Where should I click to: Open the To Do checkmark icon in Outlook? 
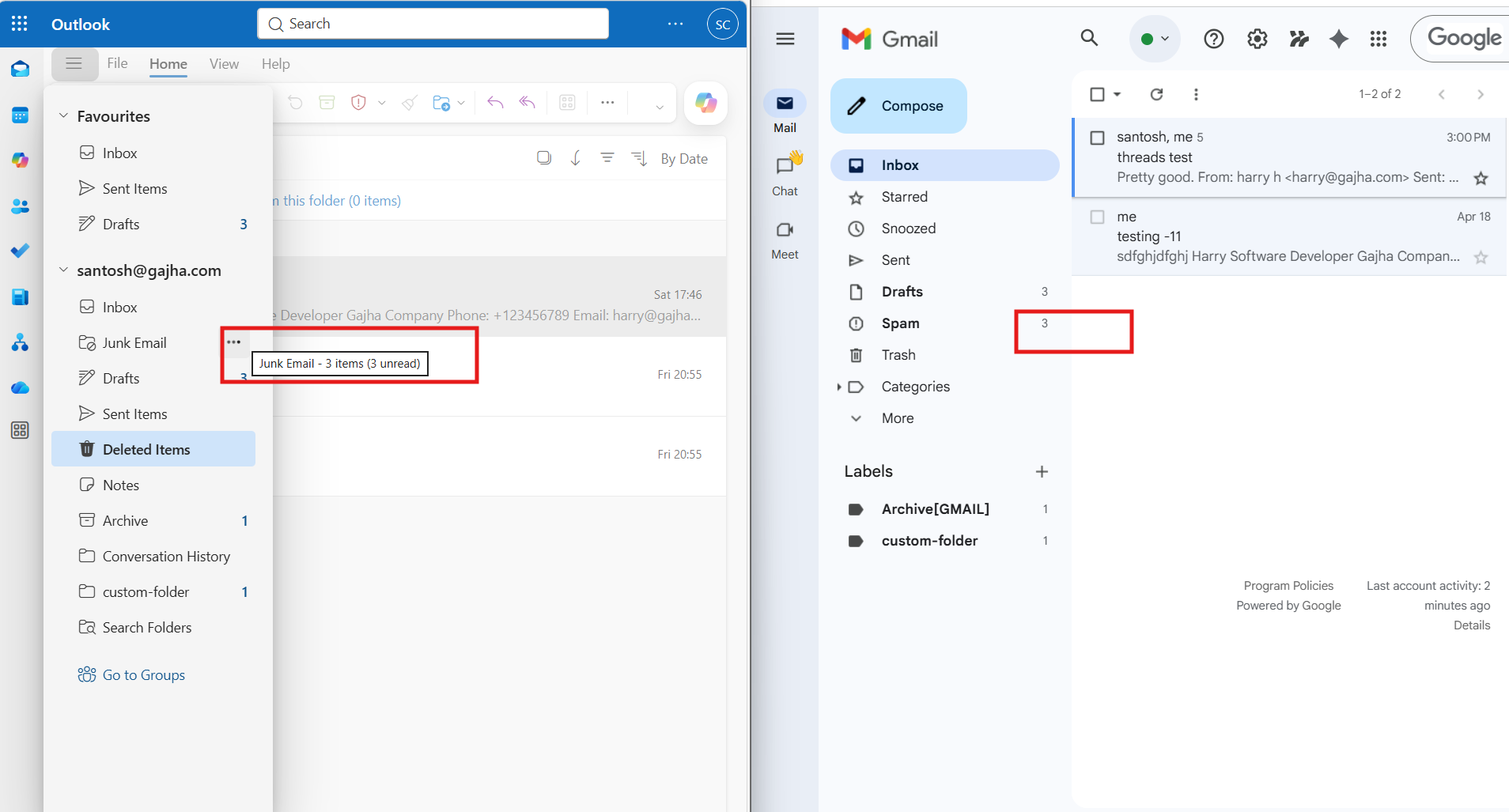pos(20,251)
